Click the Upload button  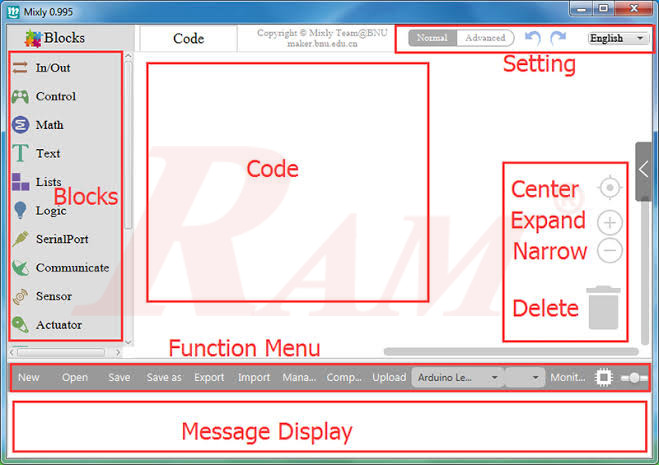(389, 378)
